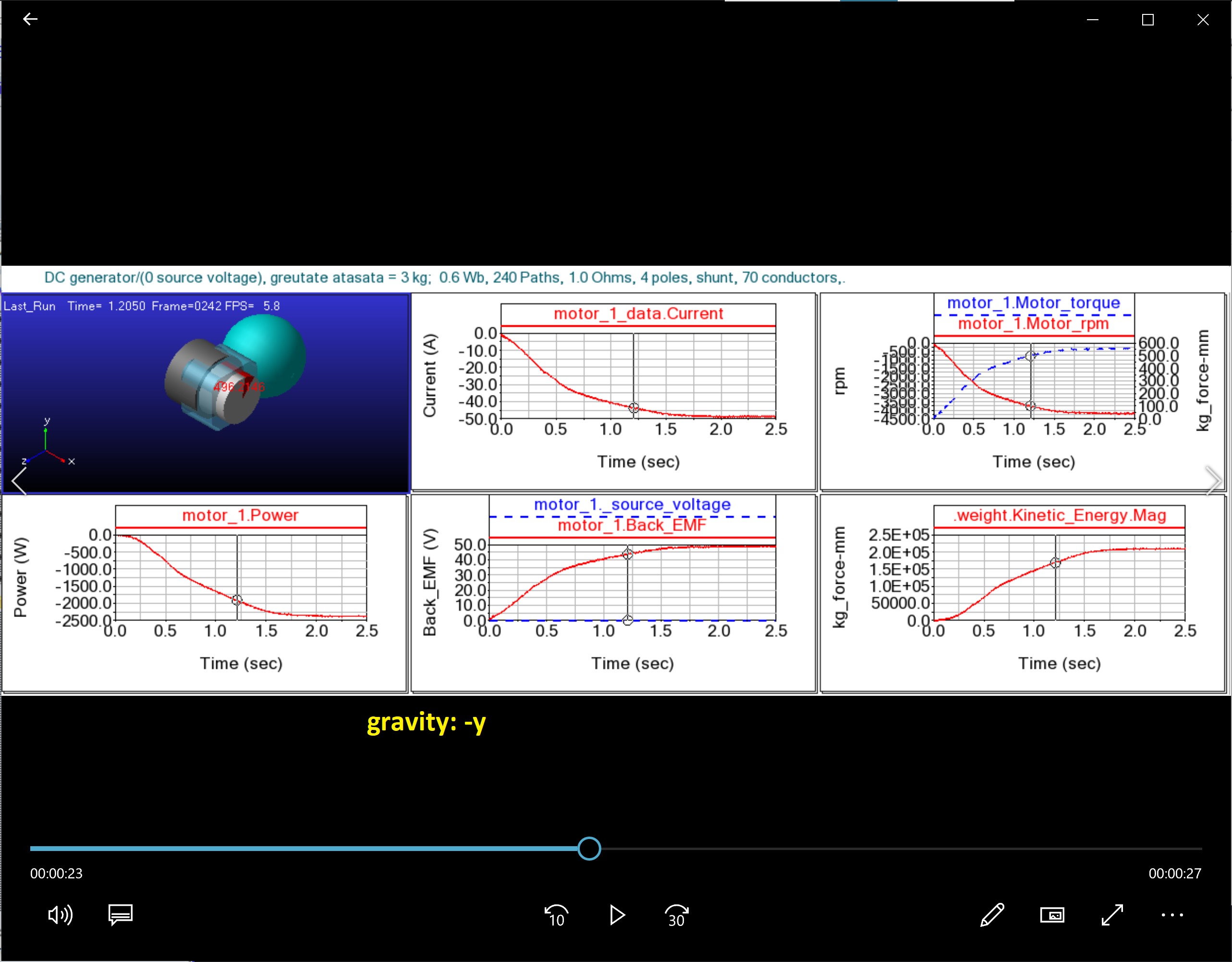Seek to the end of timeline

tap(1200, 849)
